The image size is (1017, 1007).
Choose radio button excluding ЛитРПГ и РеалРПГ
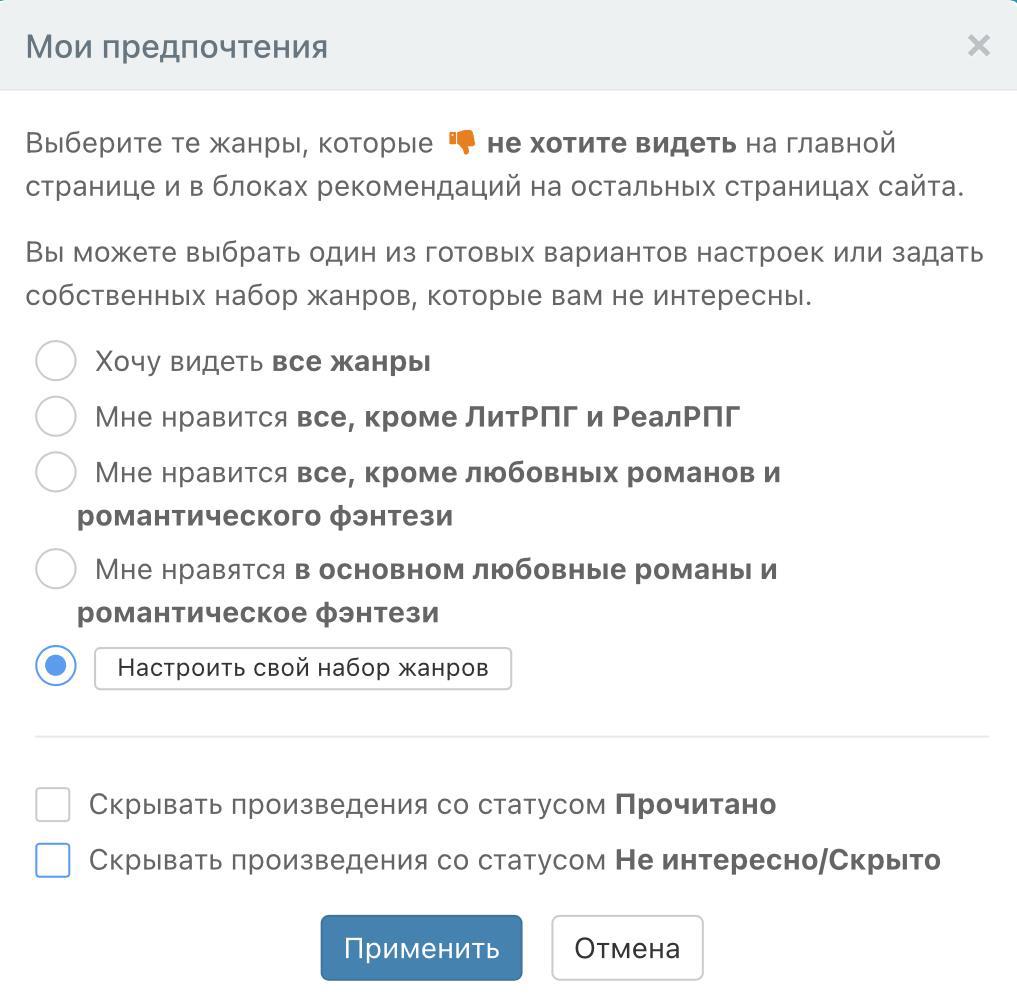click(56, 416)
